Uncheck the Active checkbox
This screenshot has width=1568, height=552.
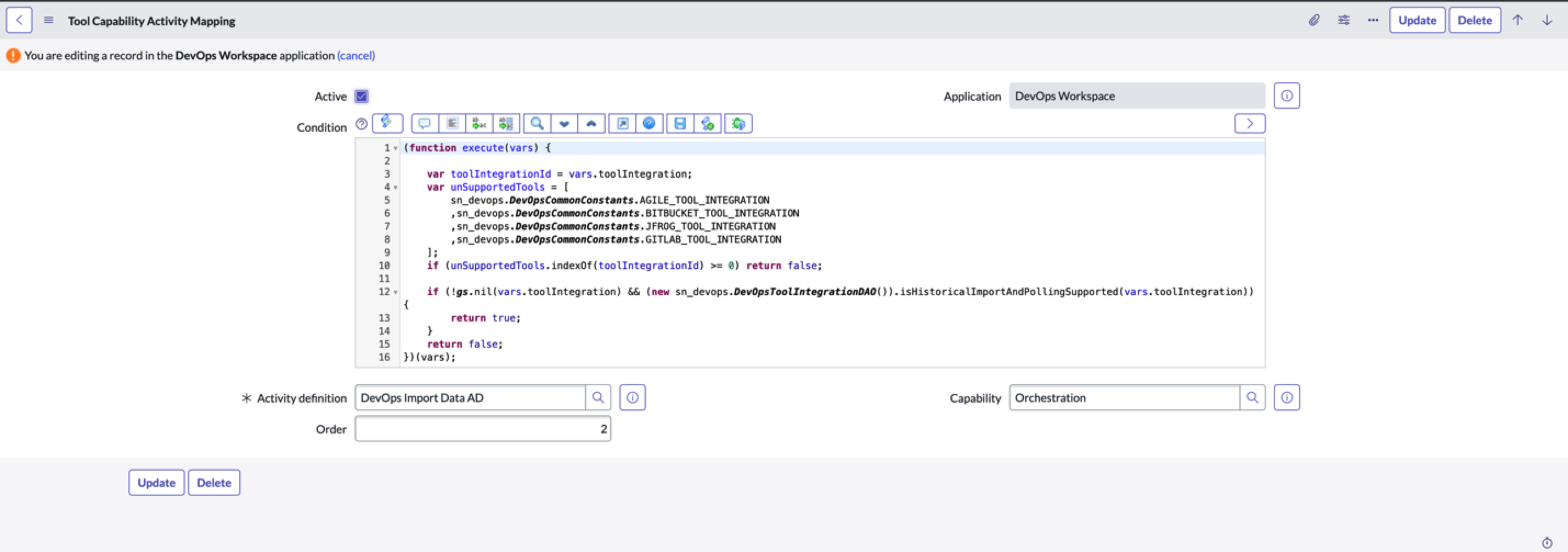[362, 96]
